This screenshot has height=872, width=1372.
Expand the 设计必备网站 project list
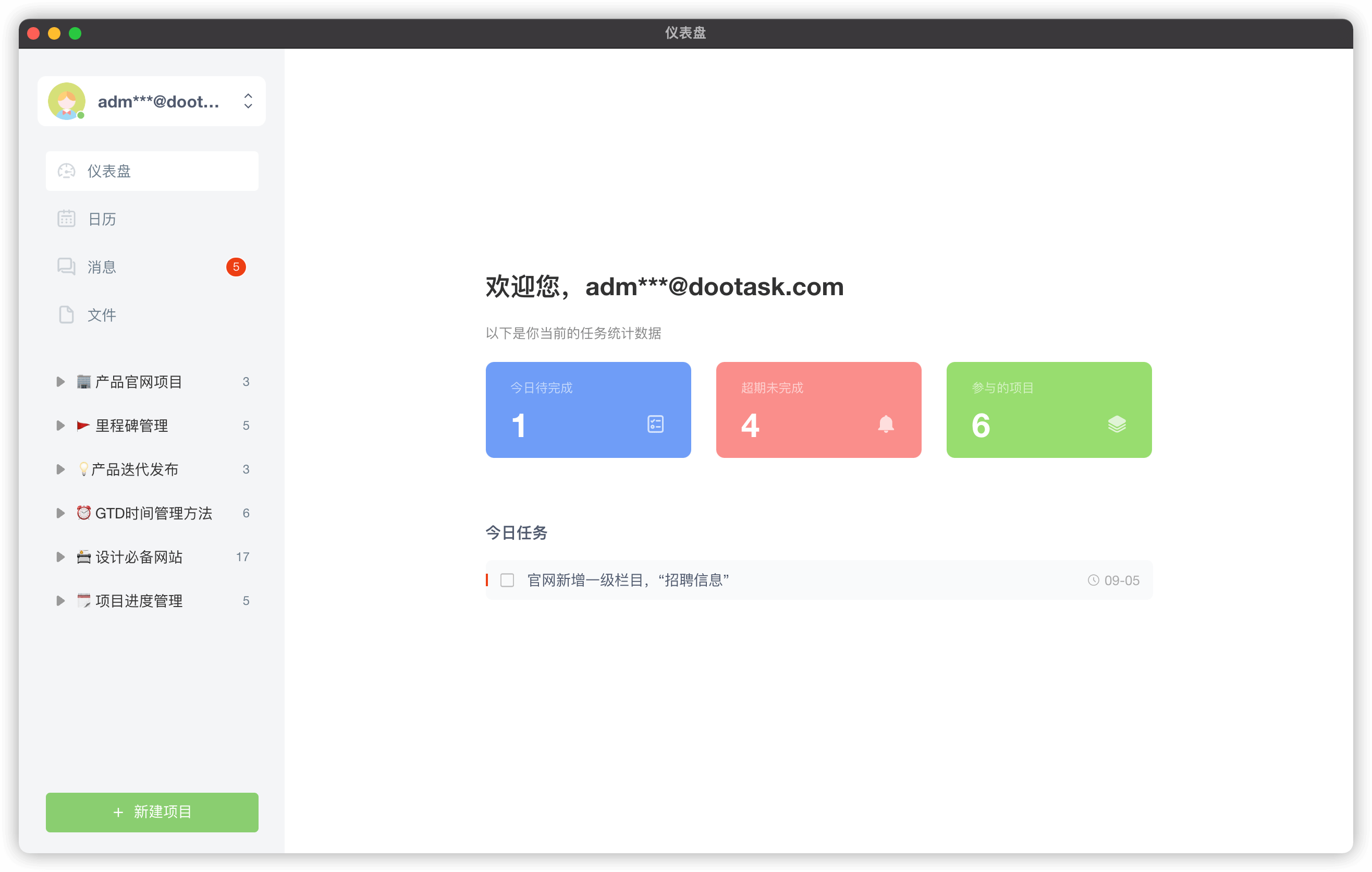pyautogui.click(x=60, y=557)
